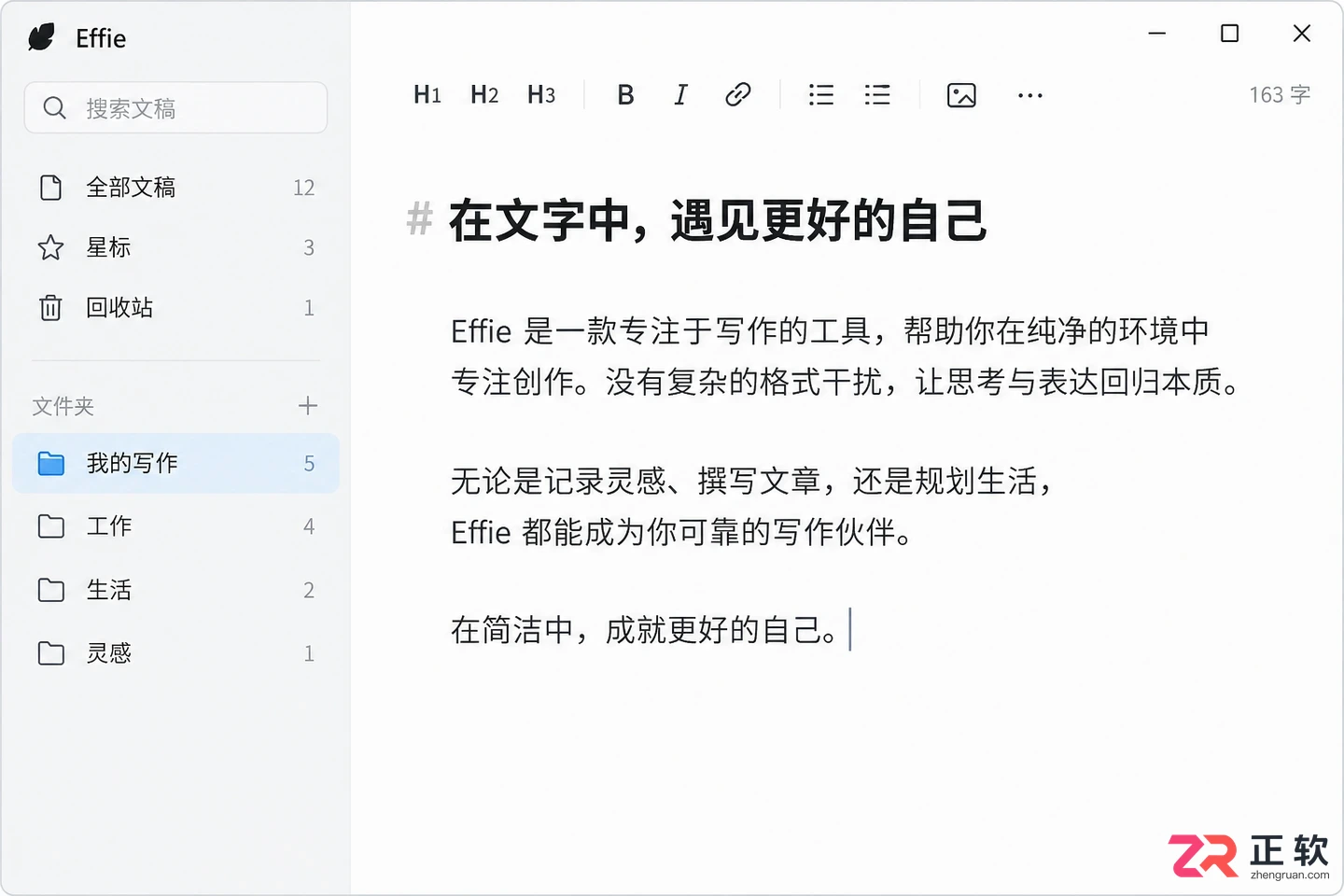Create a numbered list
The height and width of the screenshot is (896, 1344).
point(877,94)
